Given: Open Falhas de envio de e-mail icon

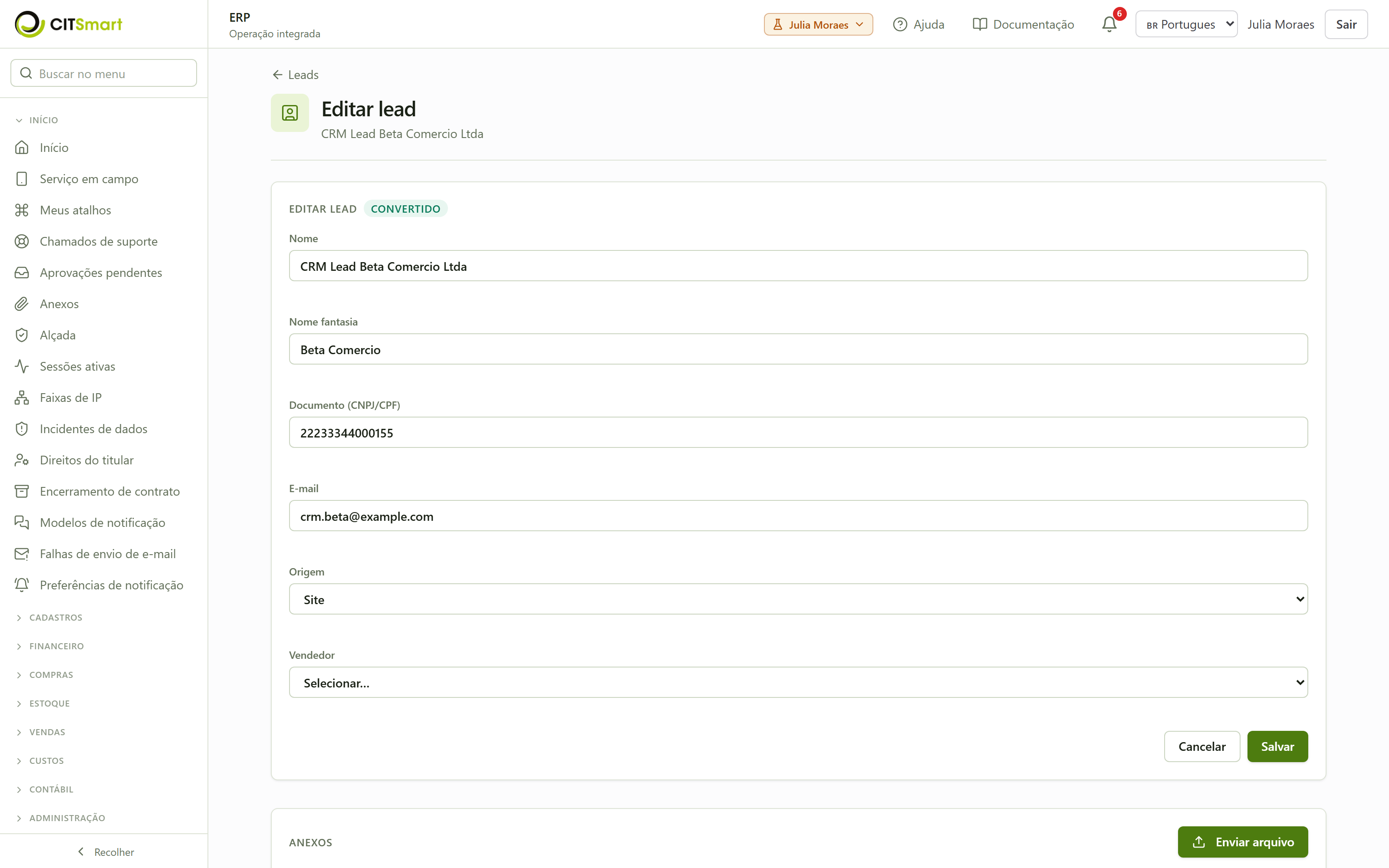Looking at the screenshot, I should click(22, 554).
